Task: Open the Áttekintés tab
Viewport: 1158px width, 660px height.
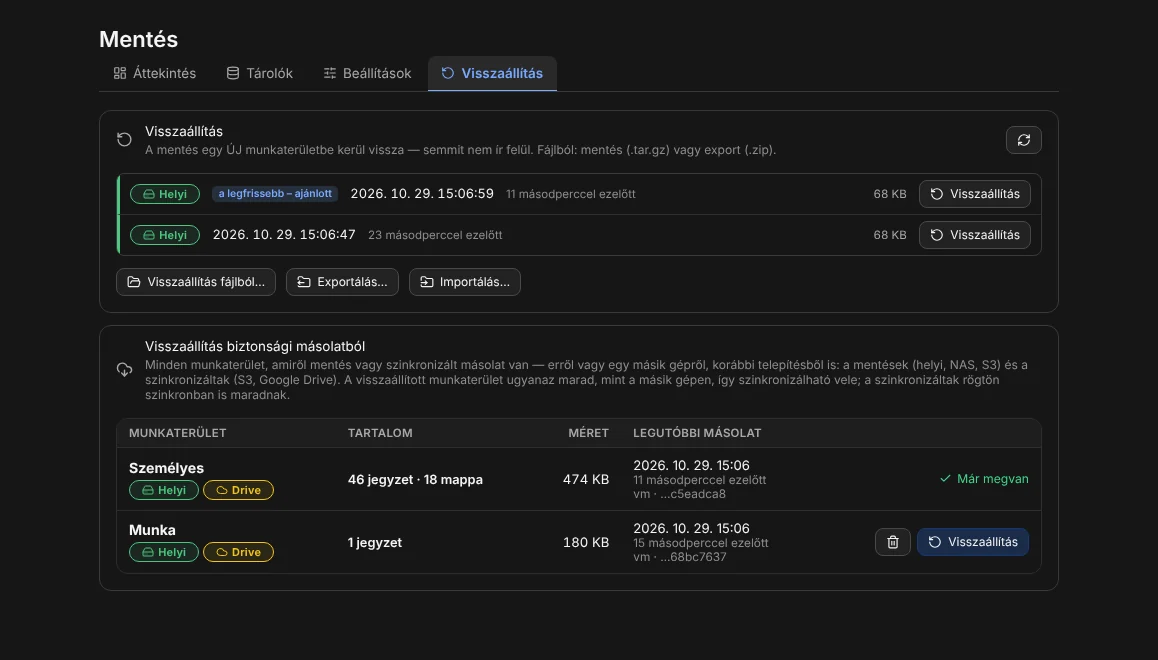Action: [x=154, y=73]
